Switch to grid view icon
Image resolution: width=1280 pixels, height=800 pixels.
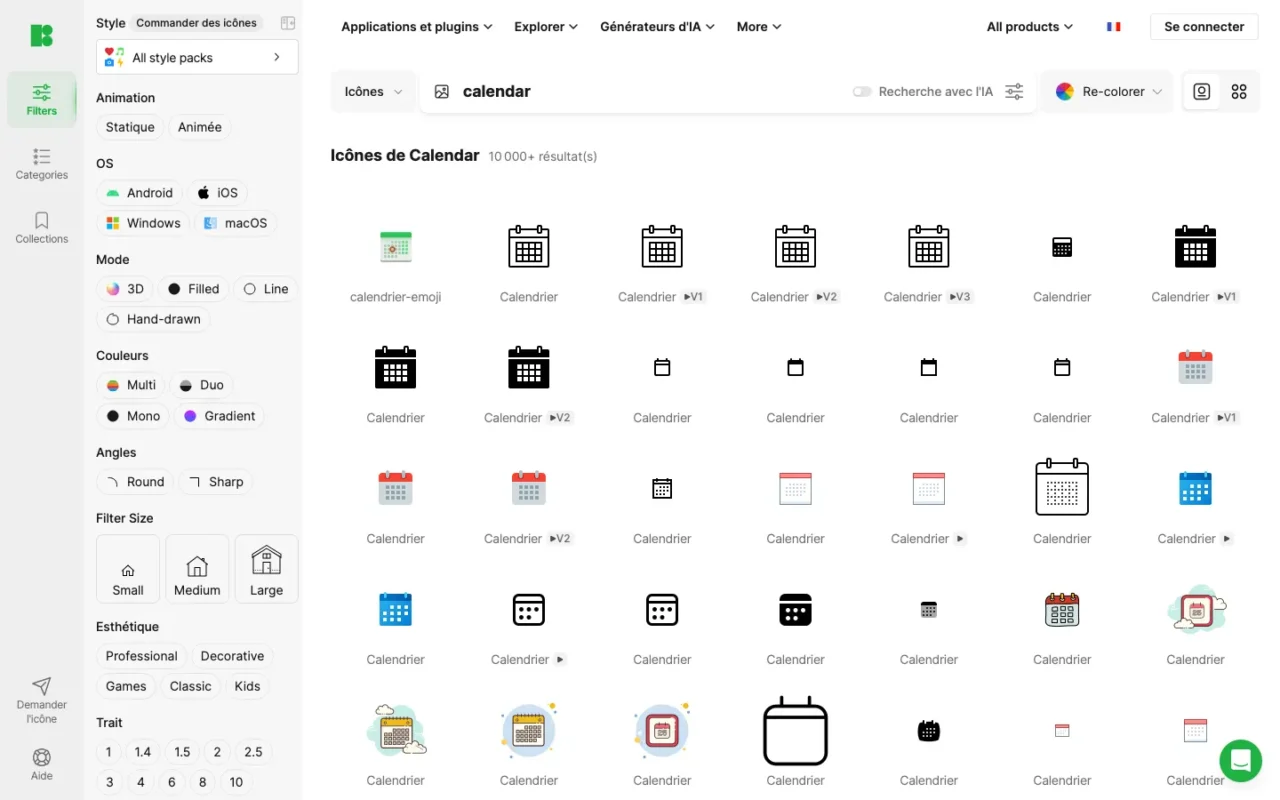(x=1239, y=91)
